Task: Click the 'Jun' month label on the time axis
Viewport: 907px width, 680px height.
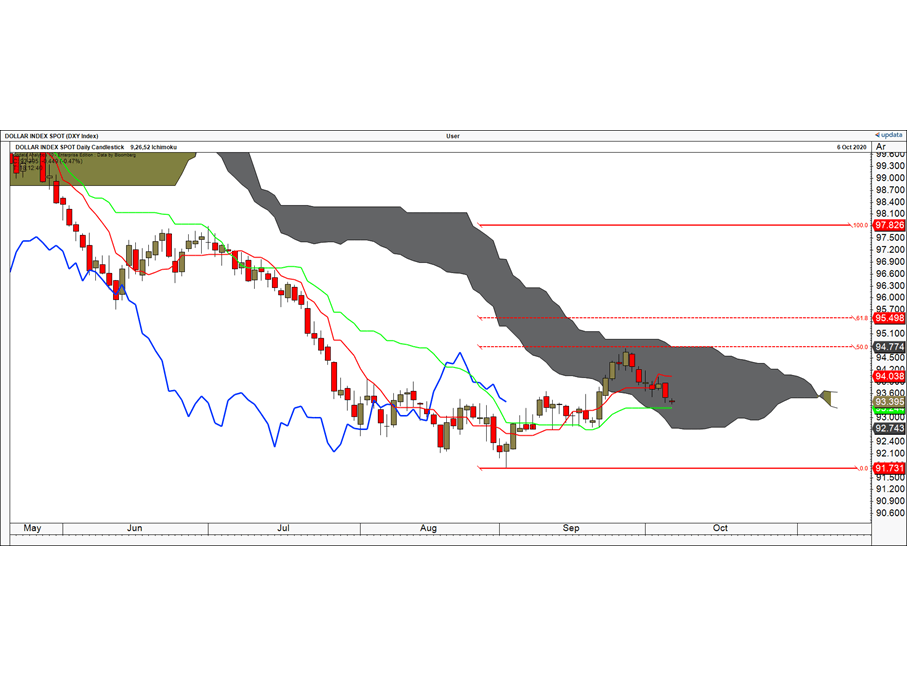Action: [135, 528]
